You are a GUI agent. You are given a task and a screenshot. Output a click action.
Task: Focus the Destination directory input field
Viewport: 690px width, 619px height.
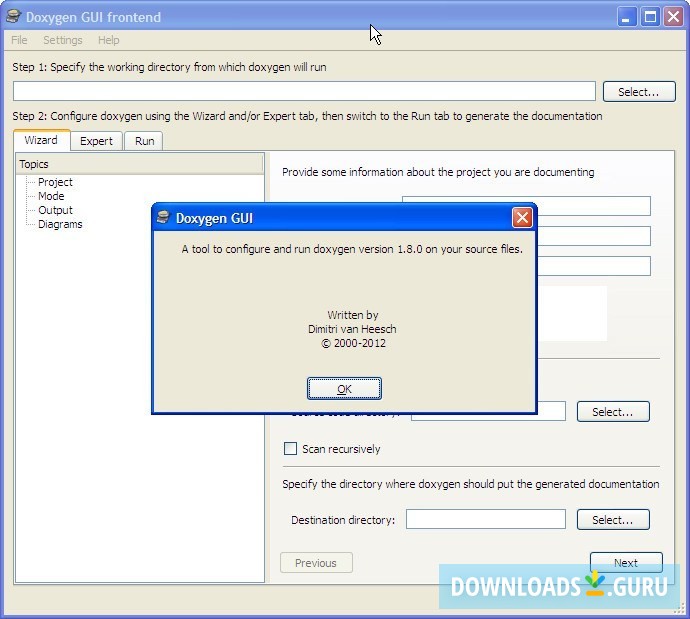point(485,519)
